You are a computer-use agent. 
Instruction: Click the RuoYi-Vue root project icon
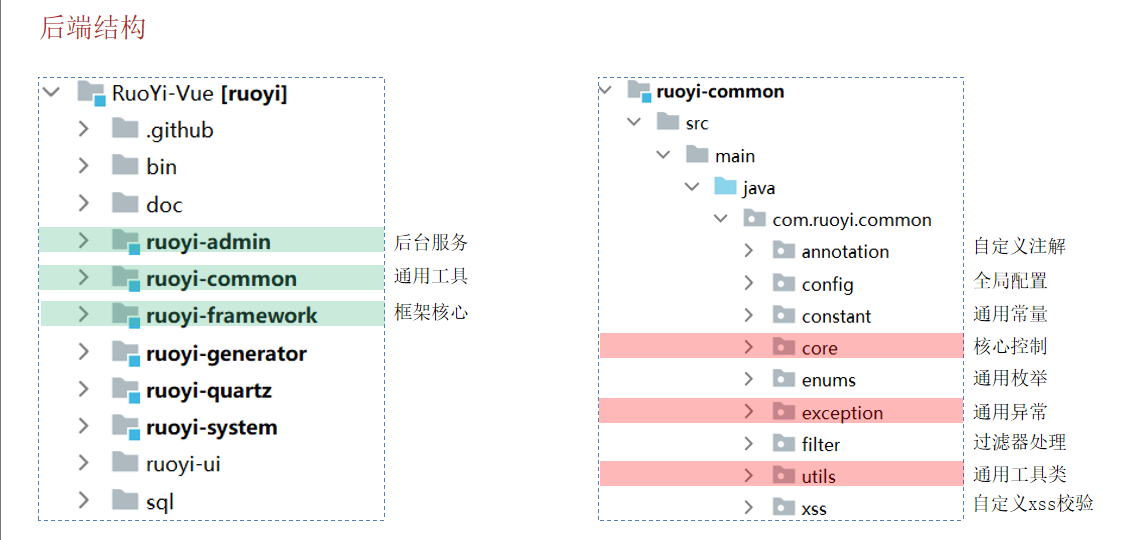pos(92,93)
